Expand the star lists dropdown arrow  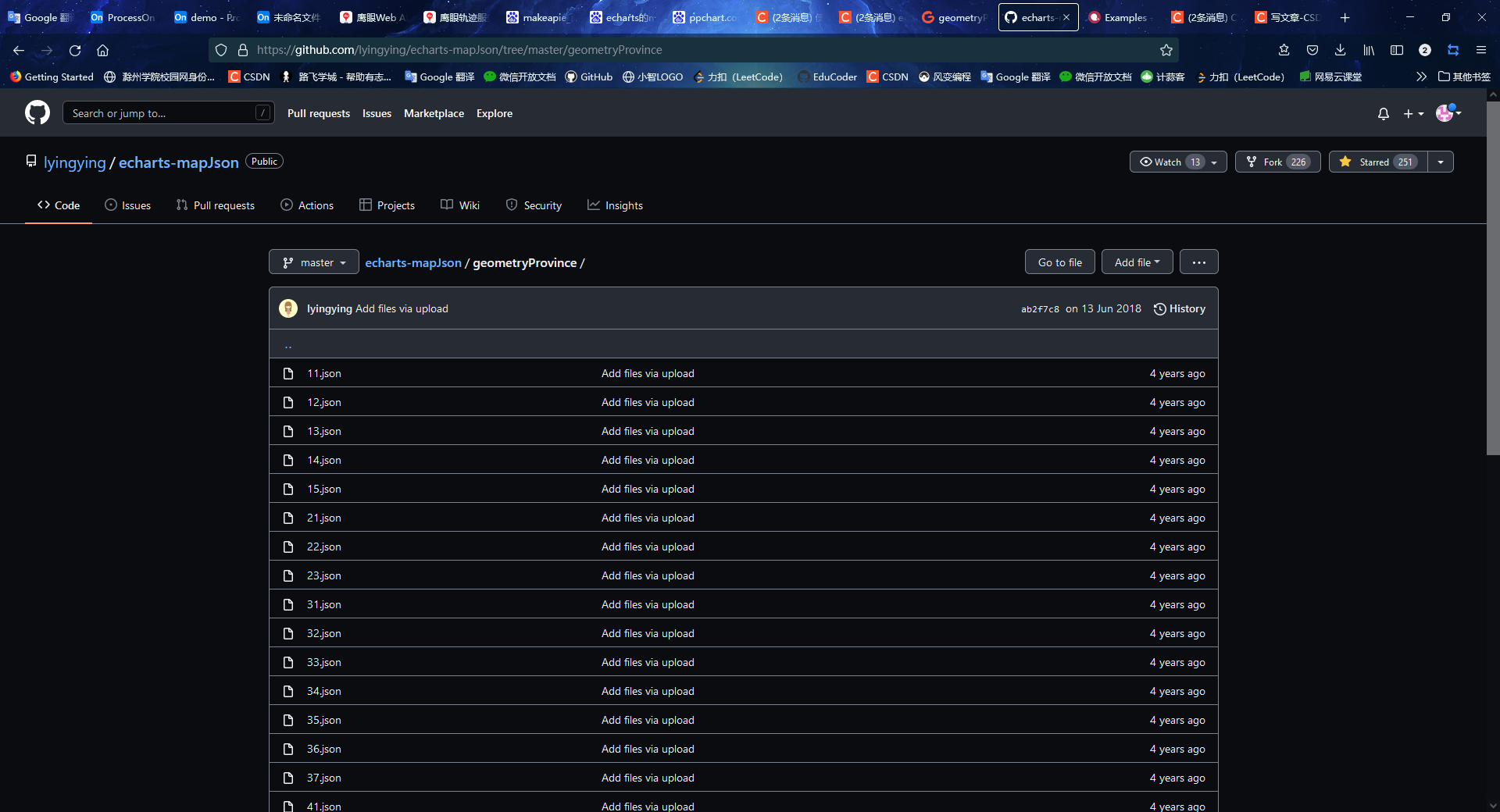pyautogui.click(x=1441, y=162)
